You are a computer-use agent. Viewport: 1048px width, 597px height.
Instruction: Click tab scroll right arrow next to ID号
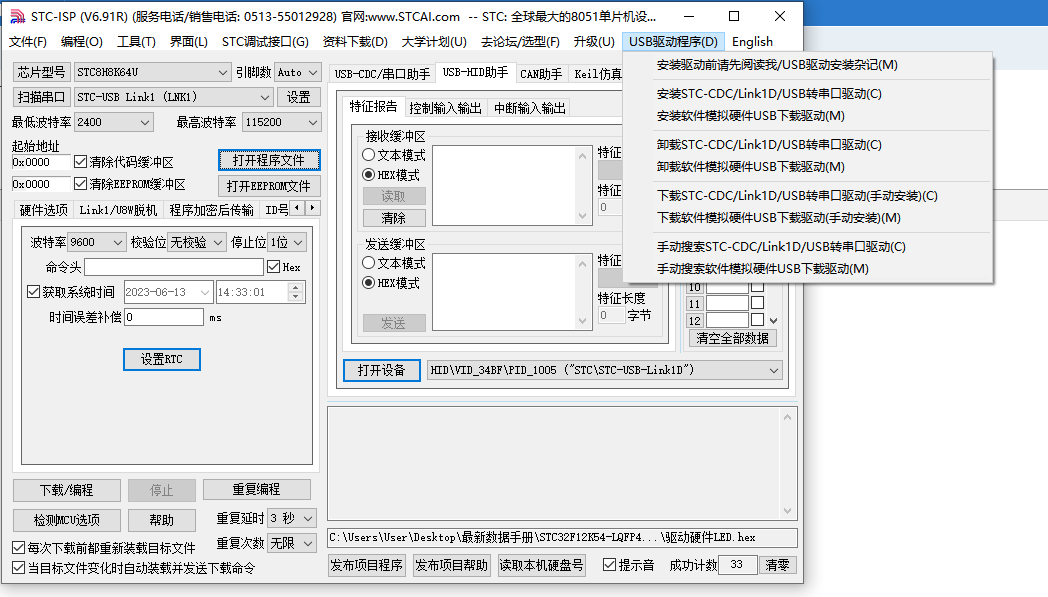click(312, 208)
